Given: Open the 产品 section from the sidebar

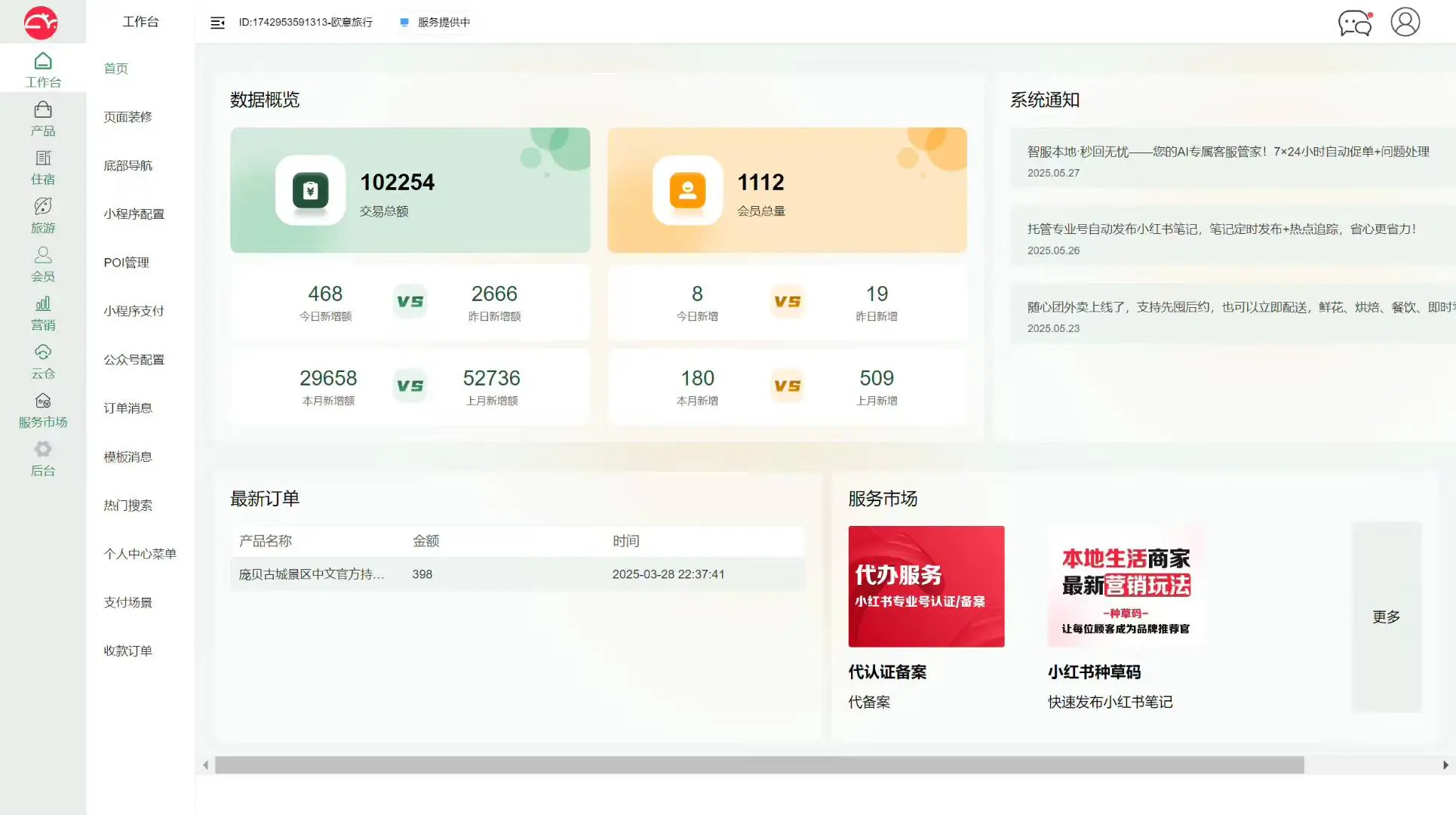Looking at the screenshot, I should 43,118.
